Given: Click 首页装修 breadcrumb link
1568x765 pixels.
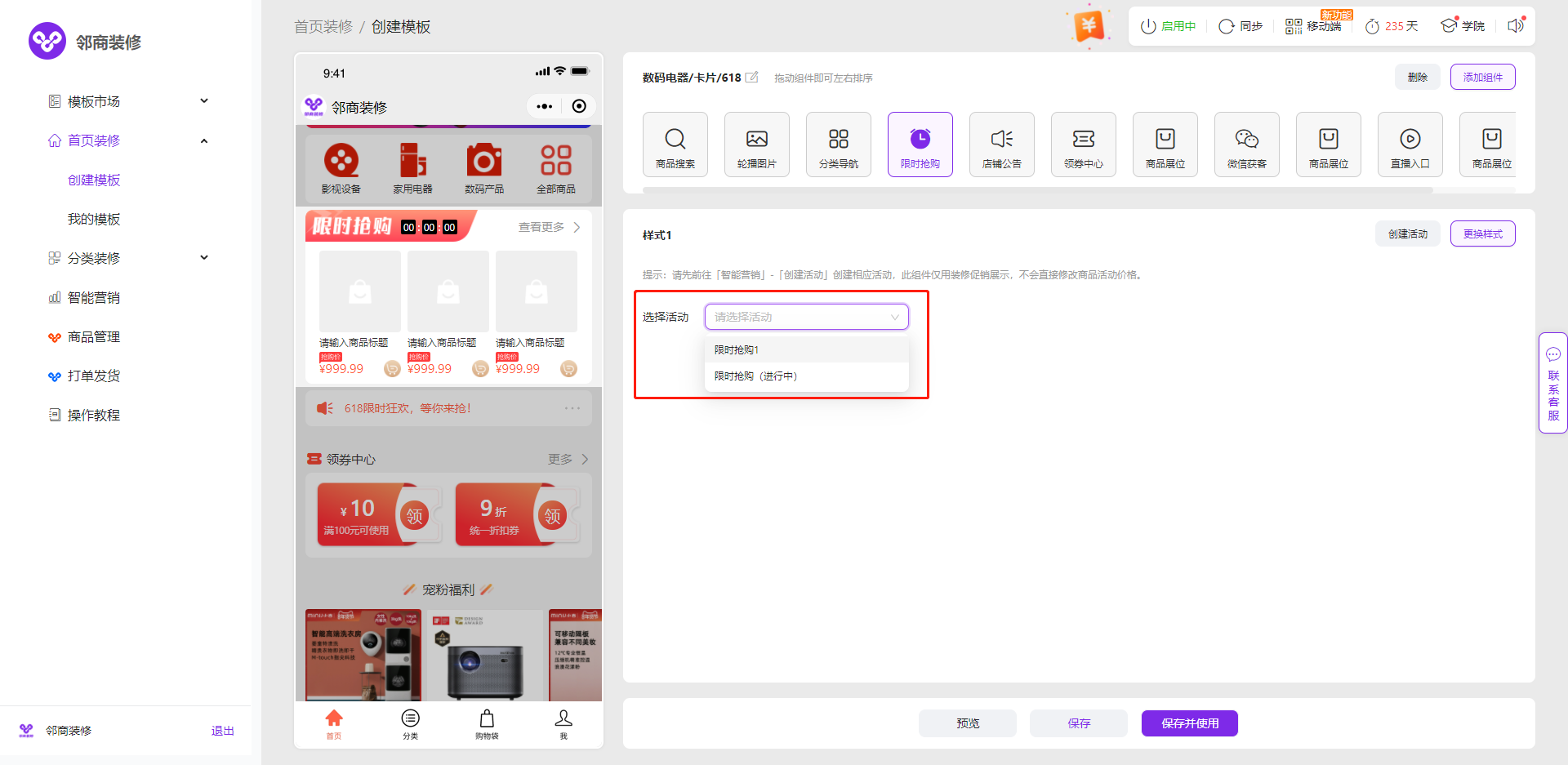Looking at the screenshot, I should pos(323,27).
